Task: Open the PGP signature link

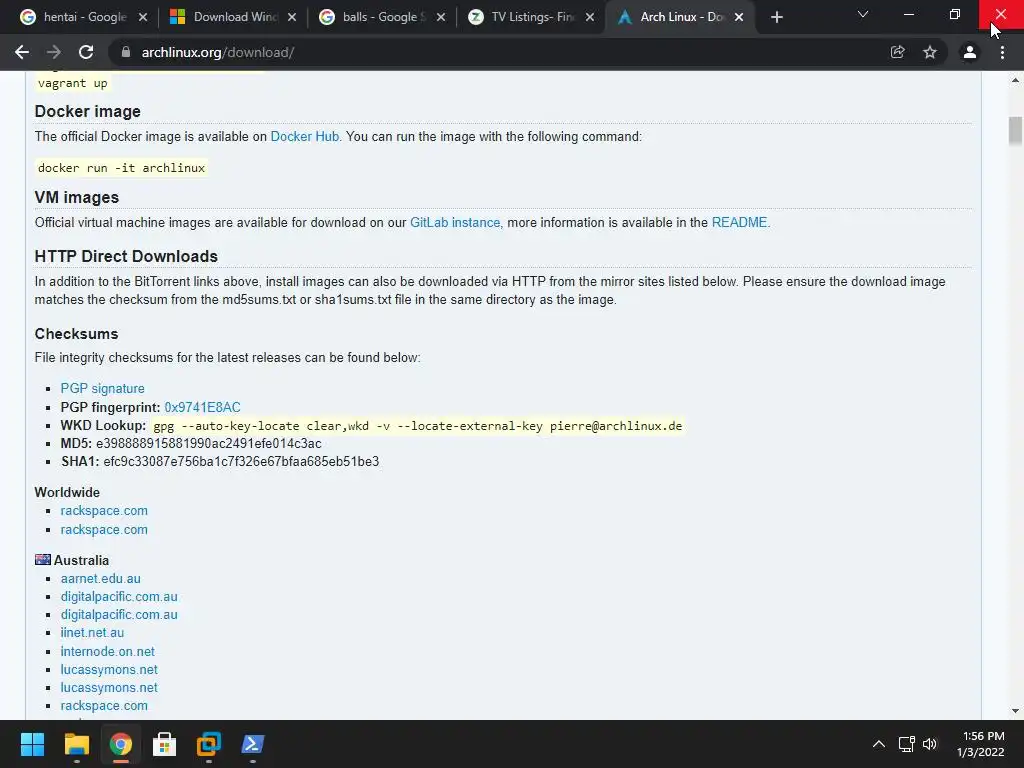Action: click(x=103, y=389)
